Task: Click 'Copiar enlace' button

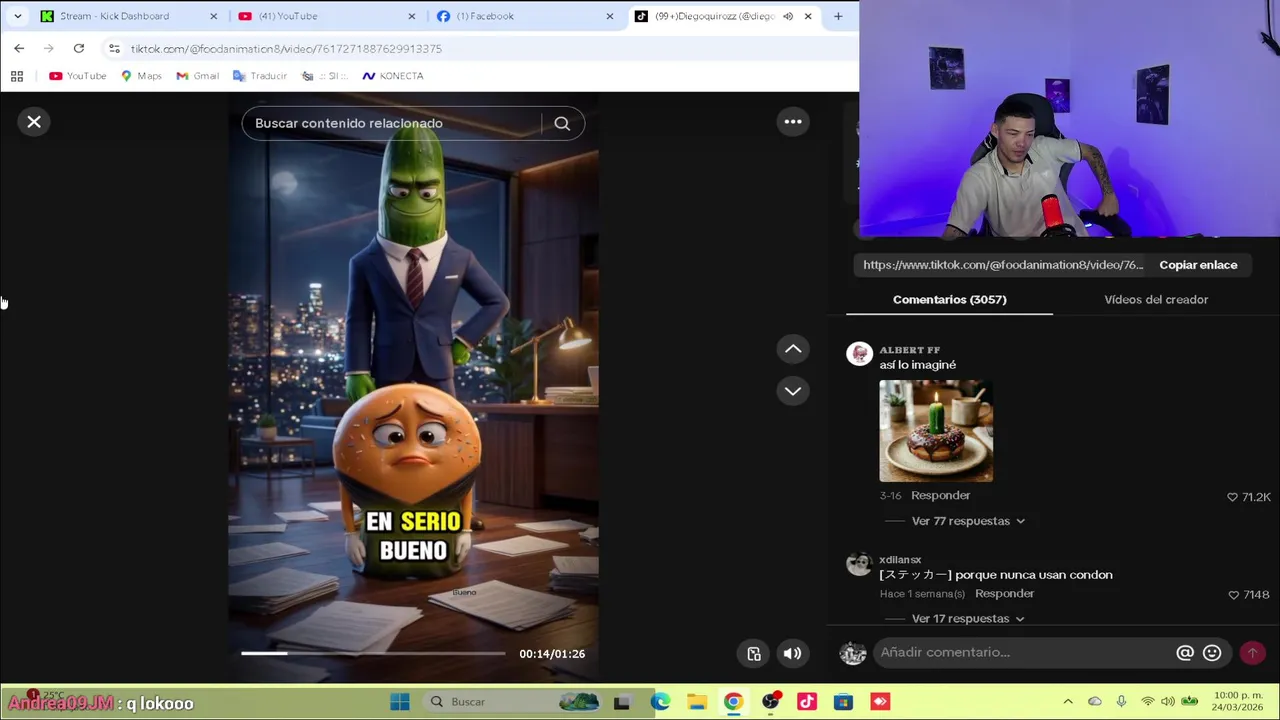Action: click(1198, 265)
